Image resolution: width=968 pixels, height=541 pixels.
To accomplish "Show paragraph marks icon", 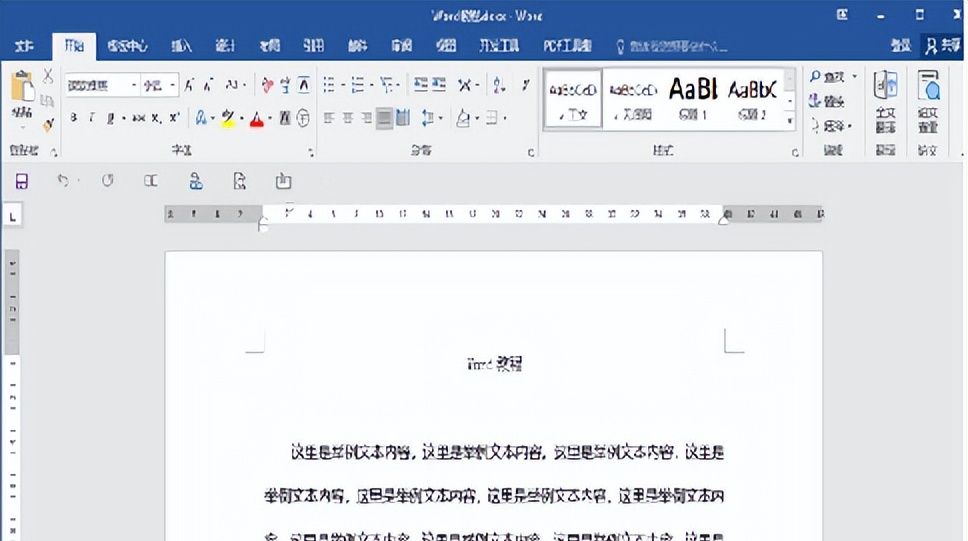I will 525,85.
